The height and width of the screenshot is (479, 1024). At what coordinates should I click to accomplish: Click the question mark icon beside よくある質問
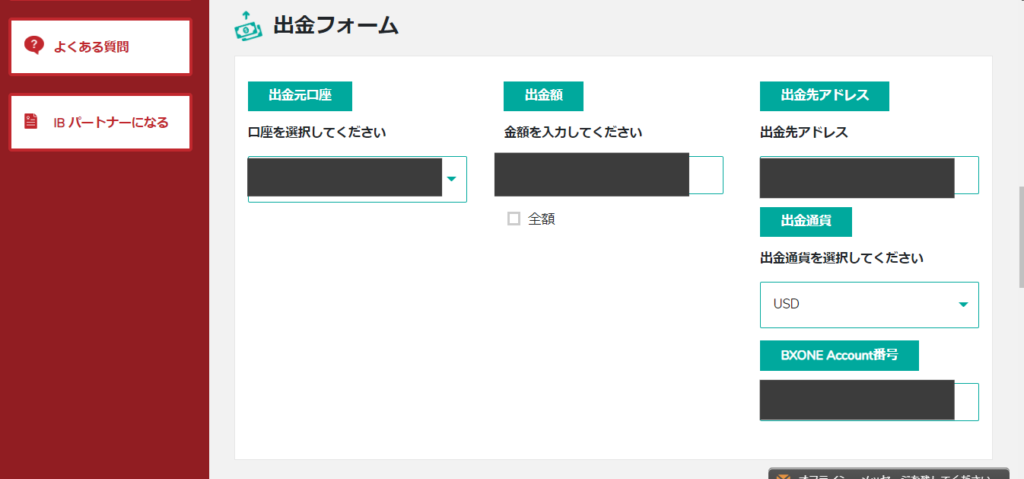34,45
